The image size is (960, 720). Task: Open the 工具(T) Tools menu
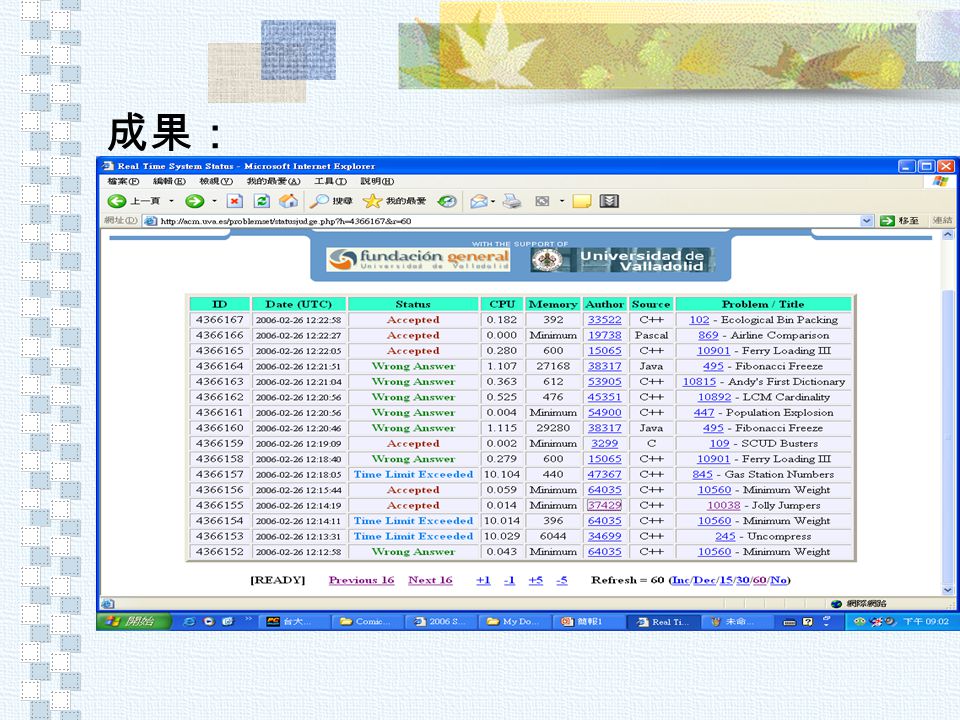331,181
